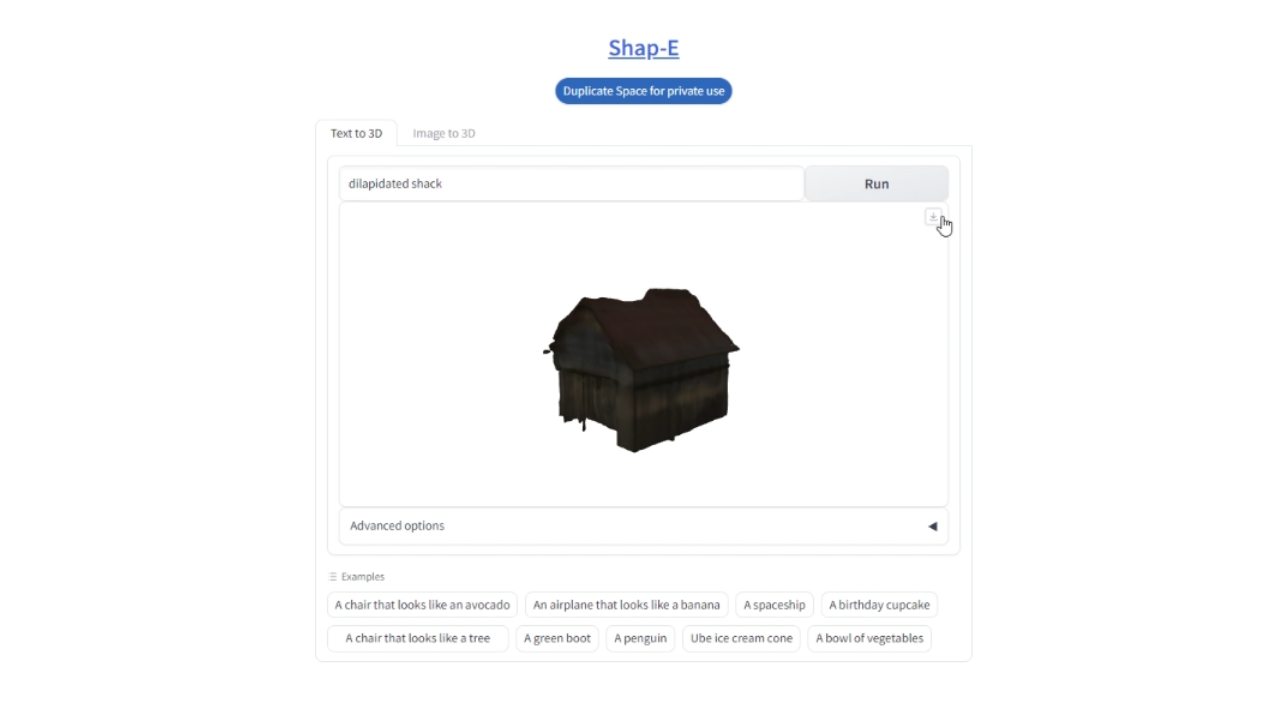The image size is (1280, 720).
Task: Open the Shap-E title link
Action: [643, 48]
